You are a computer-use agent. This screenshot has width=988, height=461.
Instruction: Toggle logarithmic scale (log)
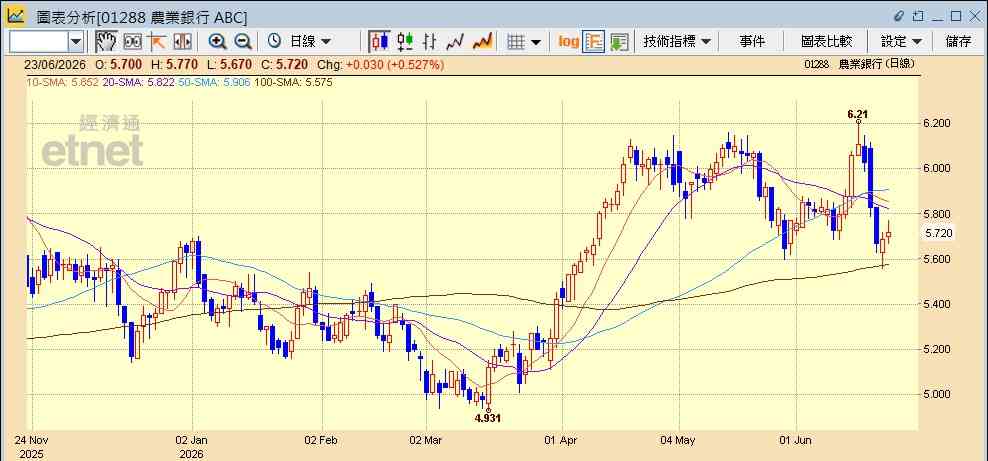click(x=568, y=42)
